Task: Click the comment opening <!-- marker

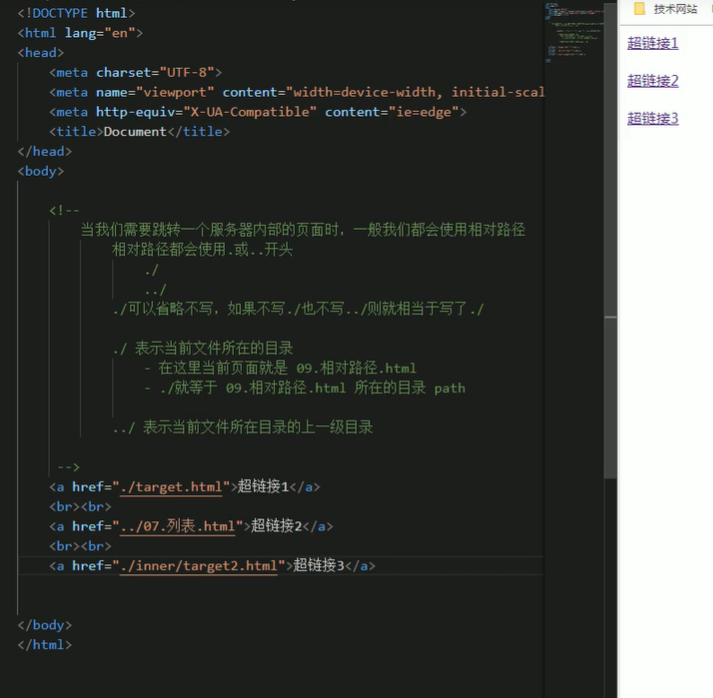Action: point(64,211)
